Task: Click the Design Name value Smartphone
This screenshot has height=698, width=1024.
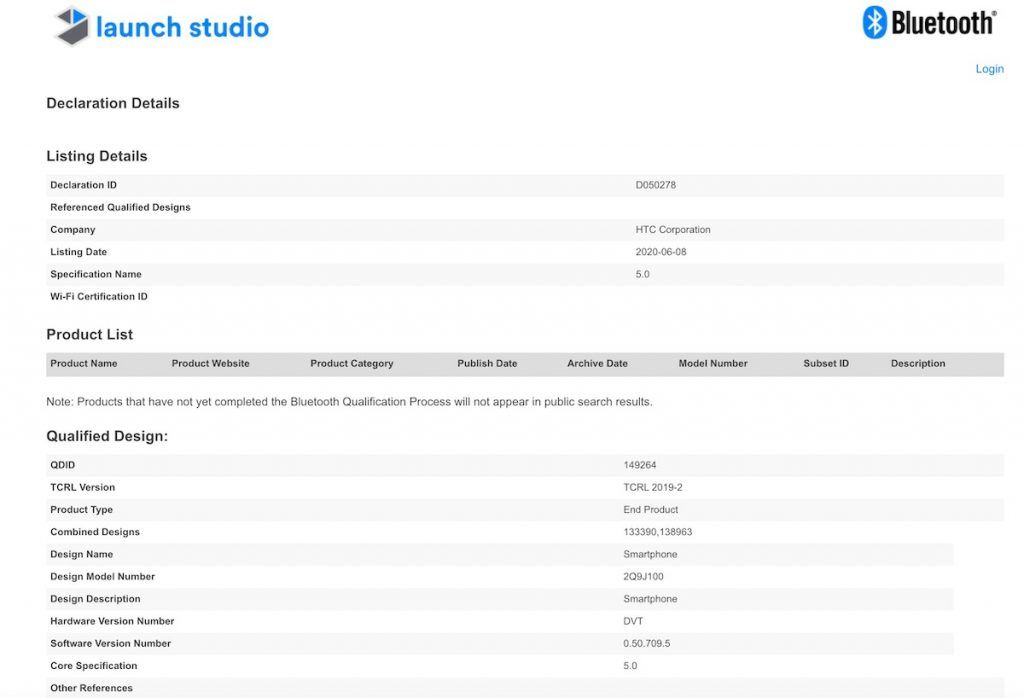Action: pyautogui.click(x=650, y=554)
